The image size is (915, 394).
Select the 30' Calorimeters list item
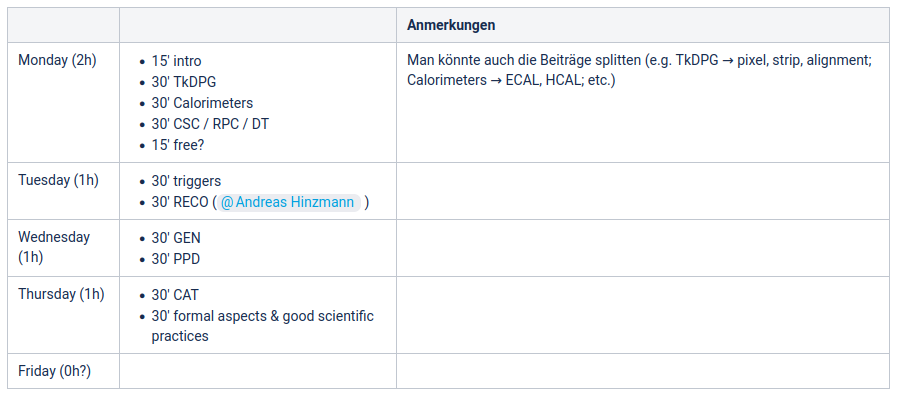(202, 103)
